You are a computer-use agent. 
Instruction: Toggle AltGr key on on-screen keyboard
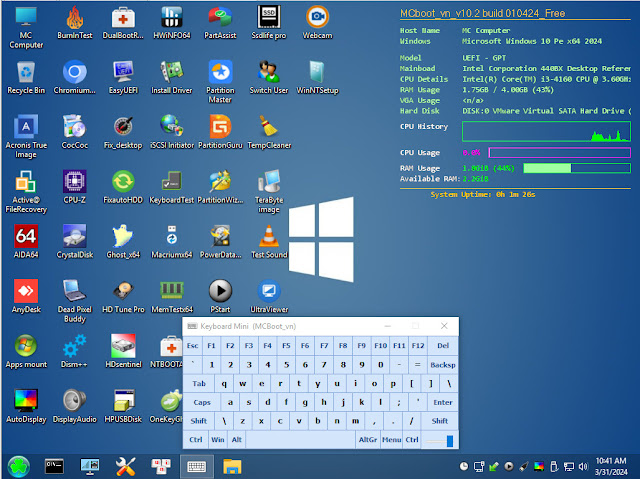point(368,440)
